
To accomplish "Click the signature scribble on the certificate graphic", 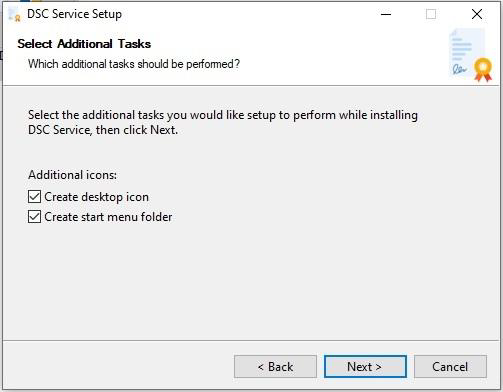I will (x=459, y=69).
